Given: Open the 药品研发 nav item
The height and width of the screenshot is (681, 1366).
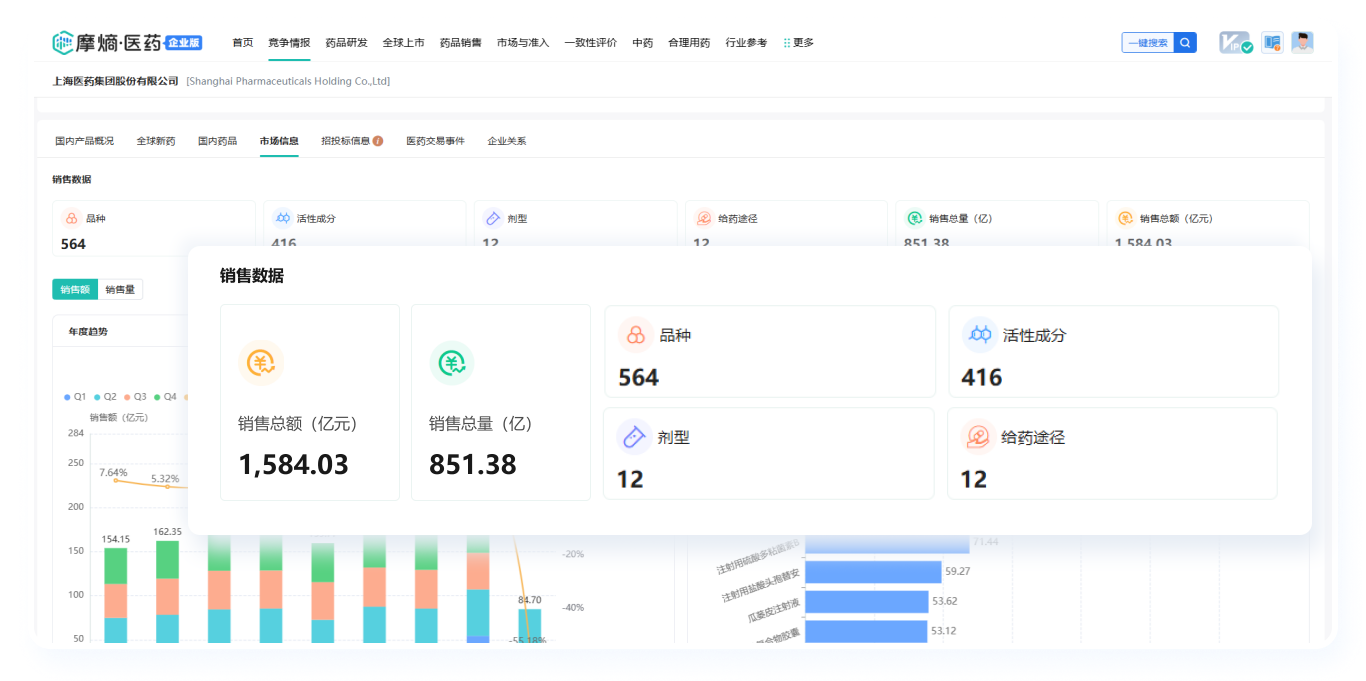Looking at the screenshot, I should (346, 43).
